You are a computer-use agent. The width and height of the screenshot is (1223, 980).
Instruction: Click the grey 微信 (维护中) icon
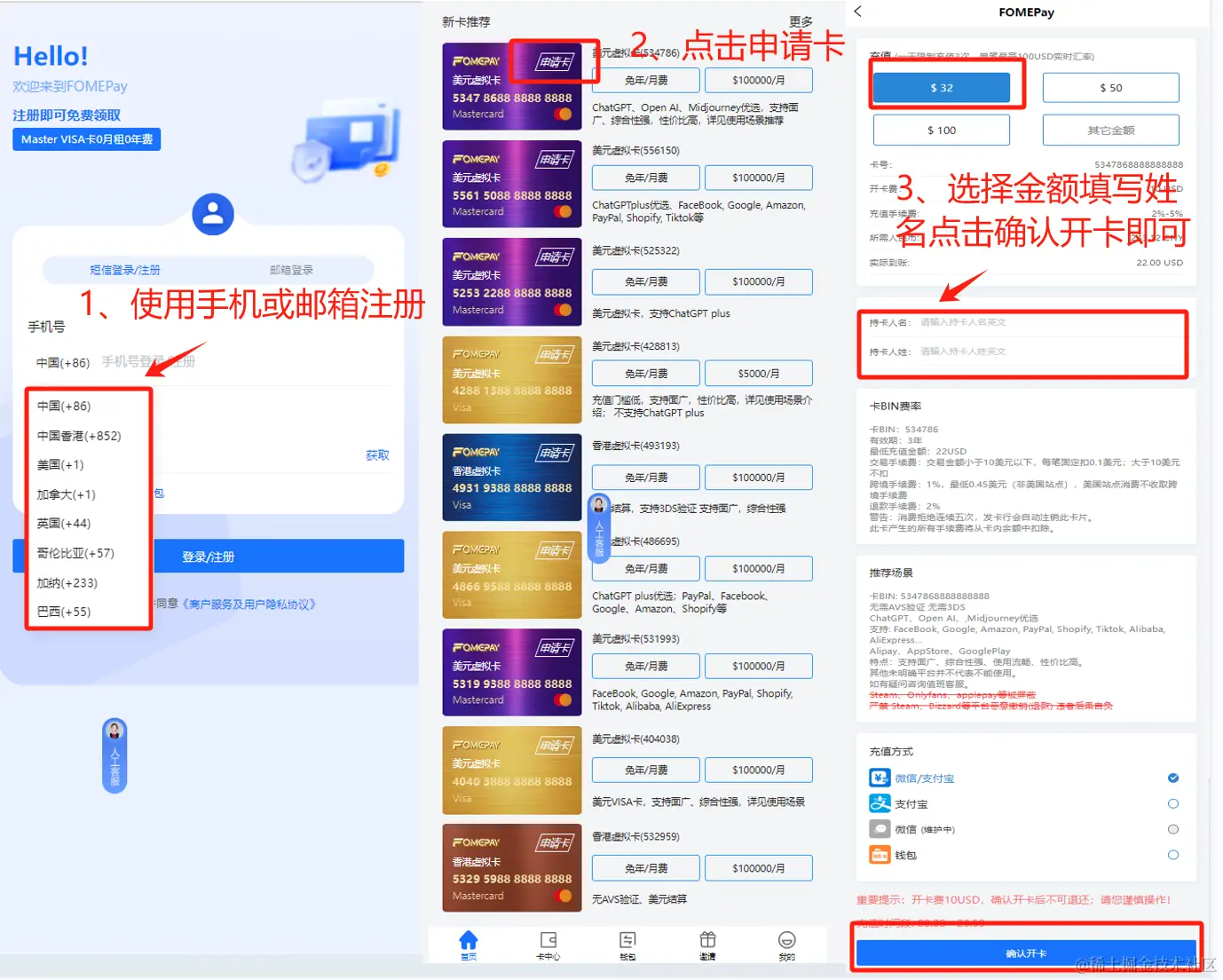[x=880, y=829]
